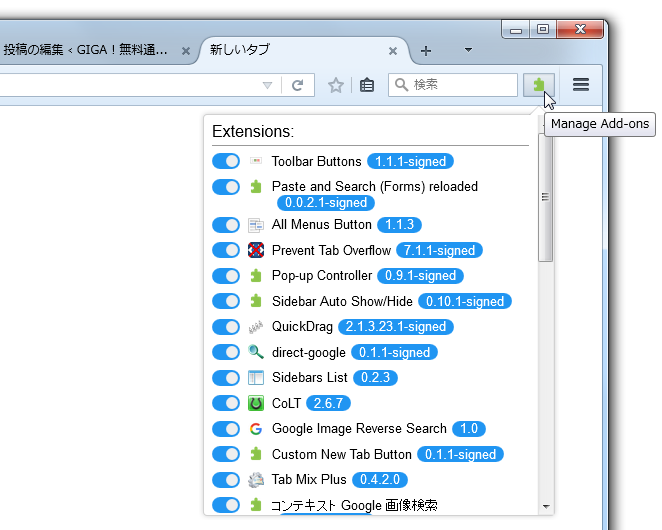
Task: Reload the current page
Action: (x=298, y=85)
